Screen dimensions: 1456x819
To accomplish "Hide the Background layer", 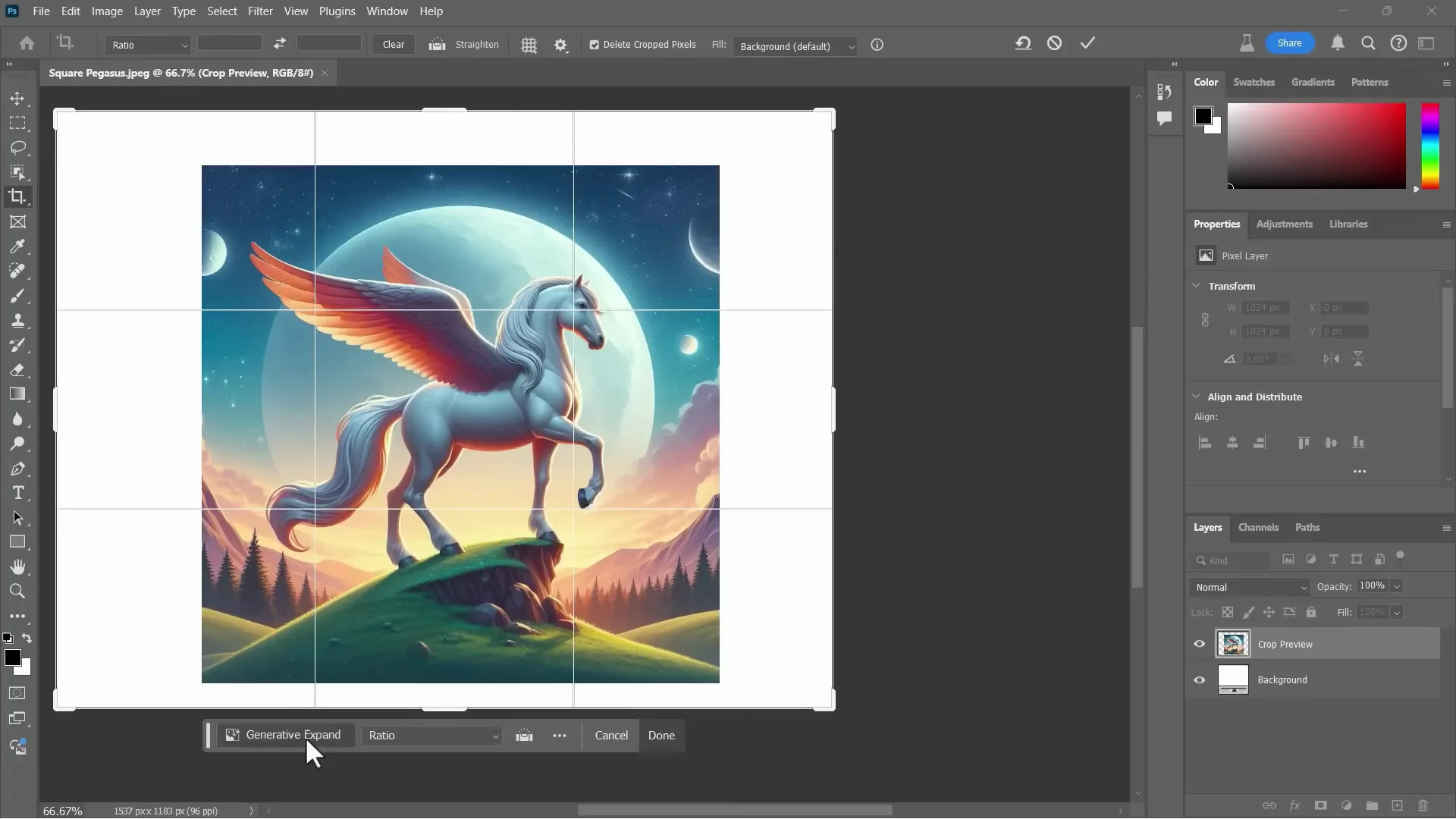I will pyautogui.click(x=1198, y=679).
